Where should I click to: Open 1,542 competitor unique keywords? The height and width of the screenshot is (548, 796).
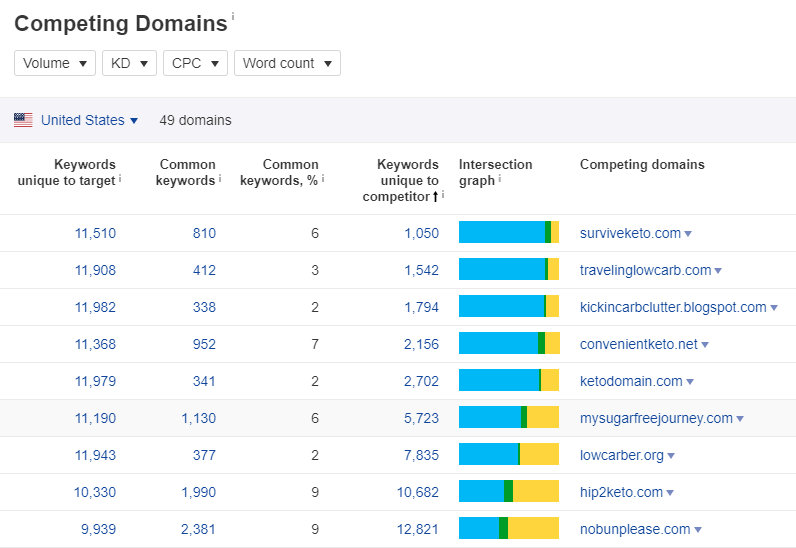coord(421,270)
